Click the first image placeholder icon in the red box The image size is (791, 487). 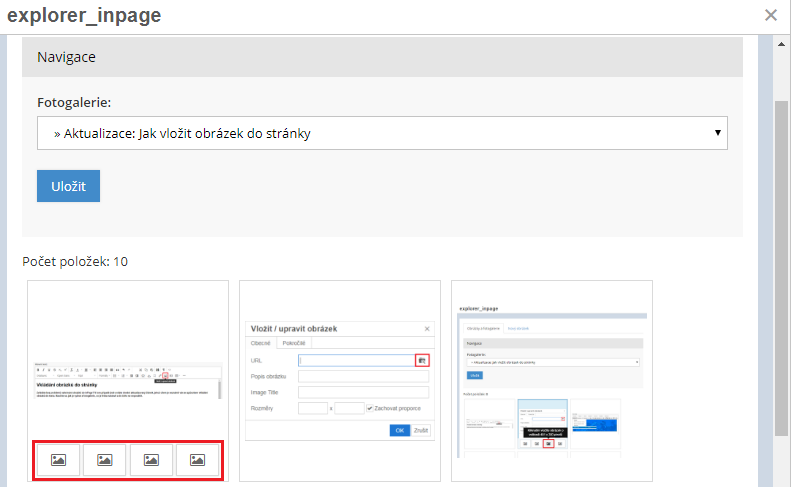(x=59, y=460)
